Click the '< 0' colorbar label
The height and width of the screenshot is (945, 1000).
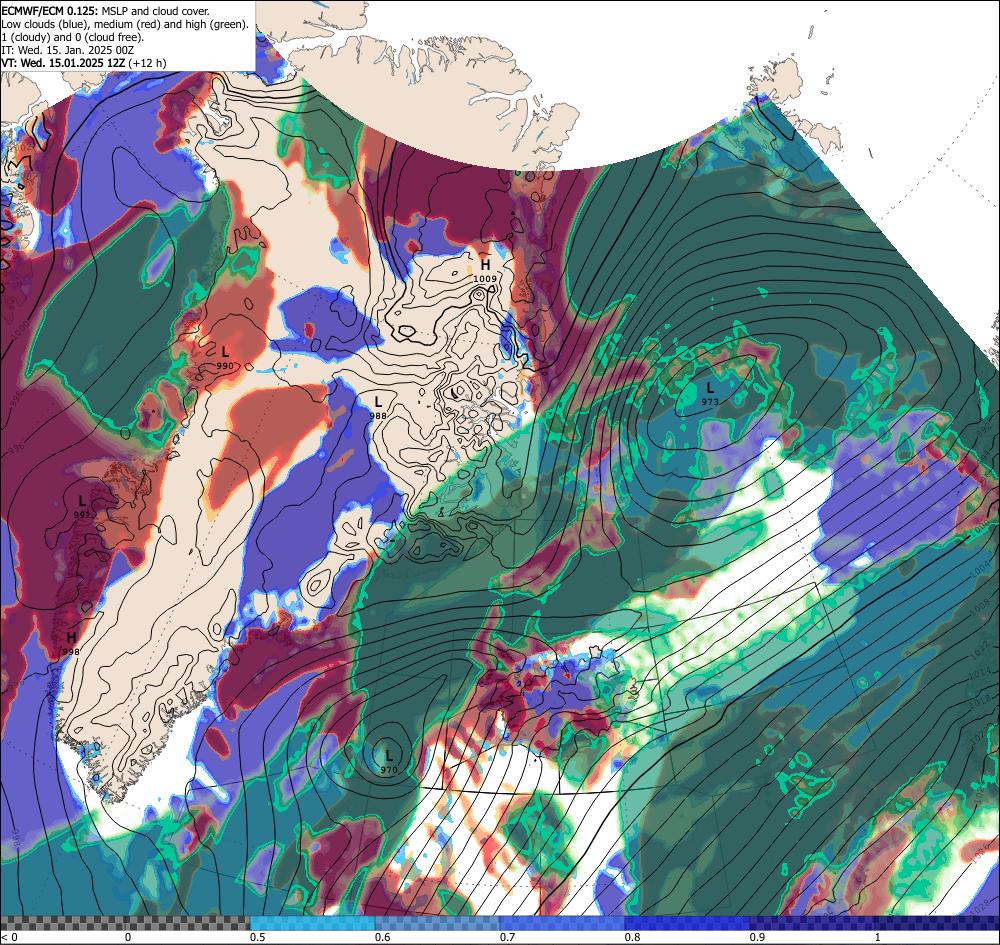click(x=9, y=937)
